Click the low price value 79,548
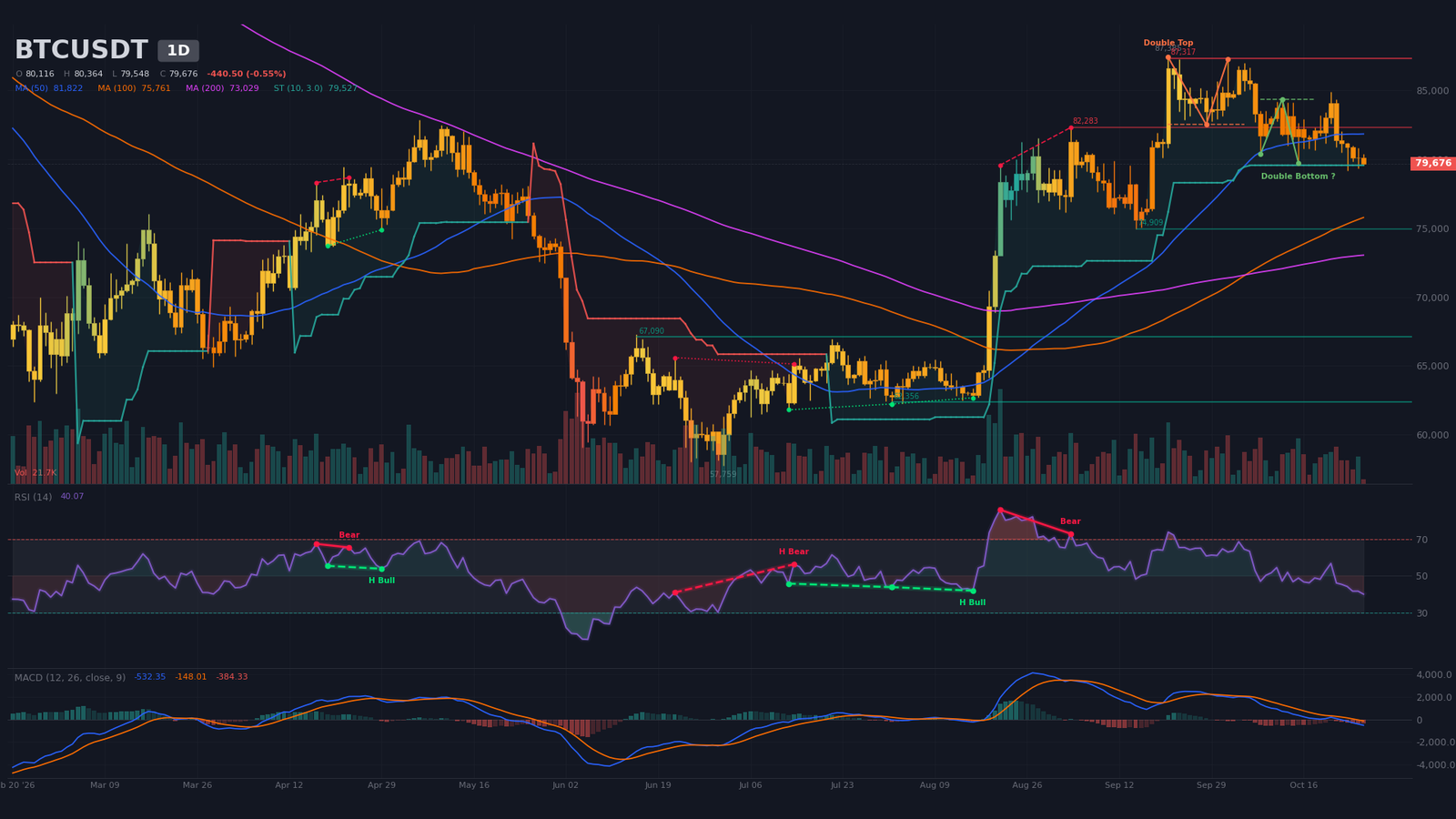The height and width of the screenshot is (819, 1456). (135, 74)
